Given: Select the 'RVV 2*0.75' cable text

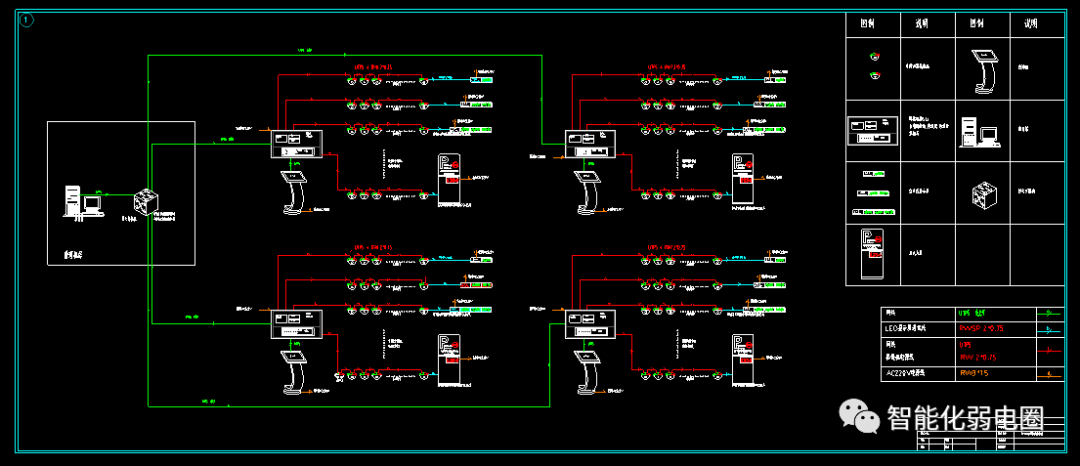Looking at the screenshot, I should (x=977, y=357).
